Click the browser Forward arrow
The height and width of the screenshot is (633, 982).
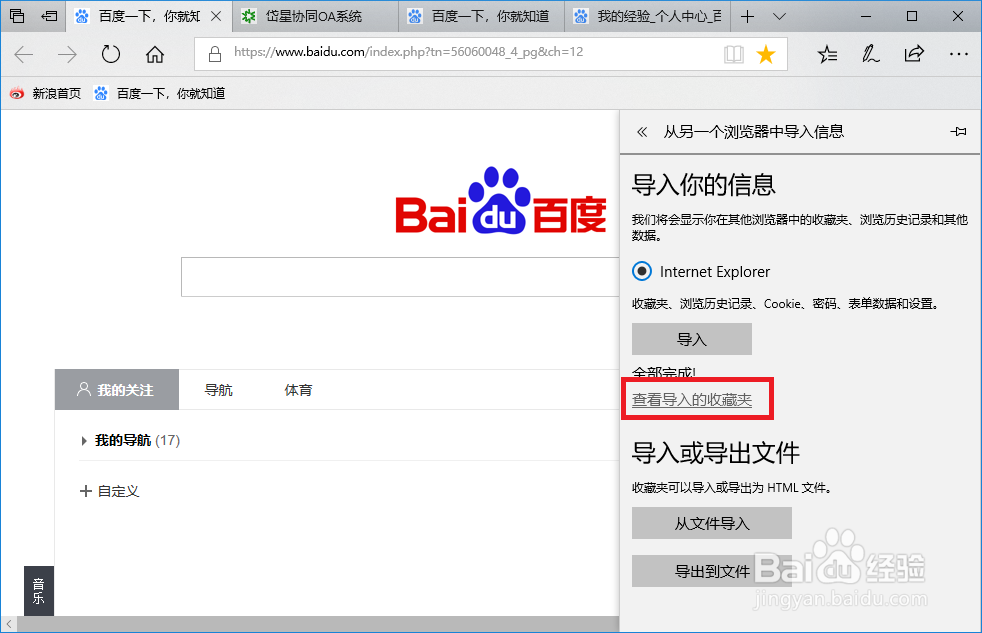click(67, 54)
